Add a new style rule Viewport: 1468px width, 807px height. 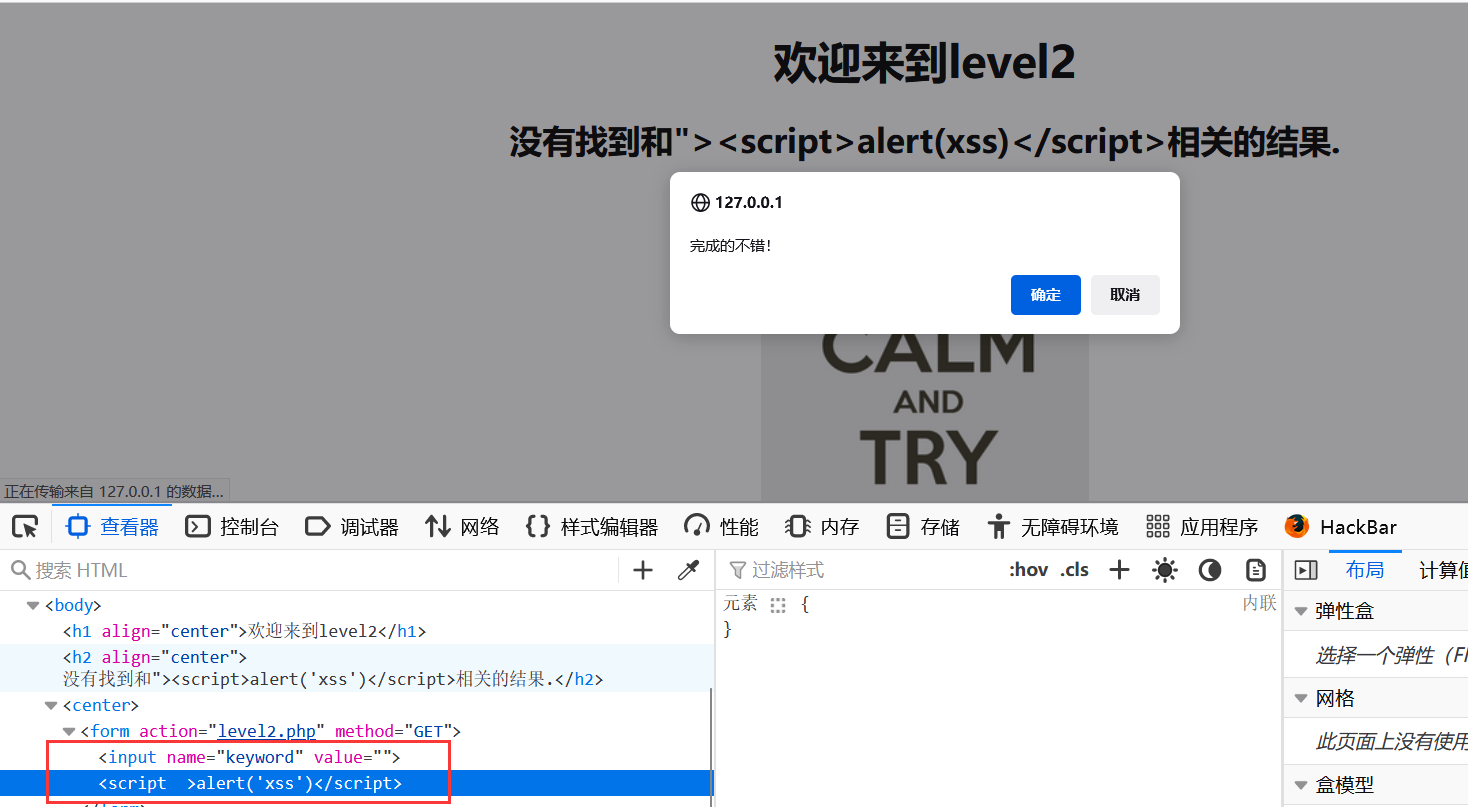pyautogui.click(x=1119, y=570)
